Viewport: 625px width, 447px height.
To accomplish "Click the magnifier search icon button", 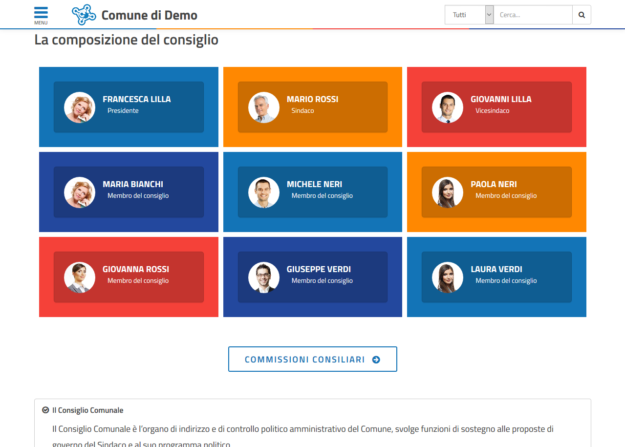I will tap(582, 15).
